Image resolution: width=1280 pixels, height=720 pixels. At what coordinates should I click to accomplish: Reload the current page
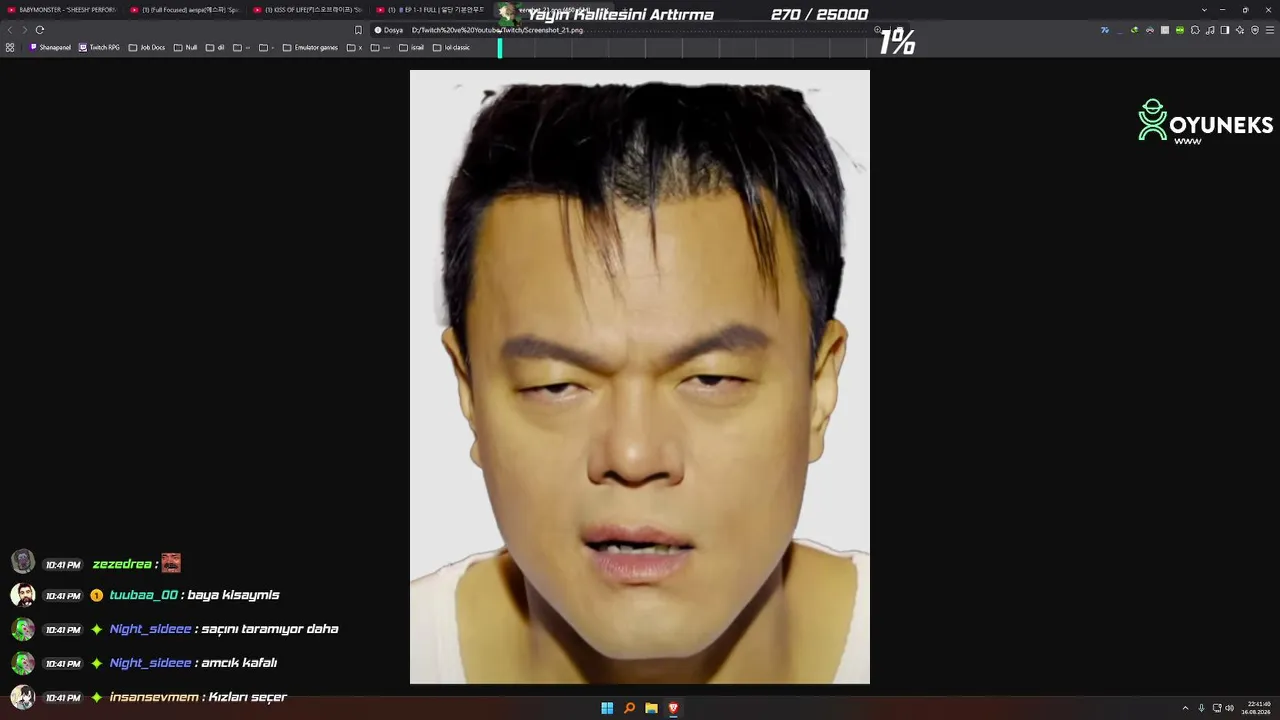tap(40, 30)
